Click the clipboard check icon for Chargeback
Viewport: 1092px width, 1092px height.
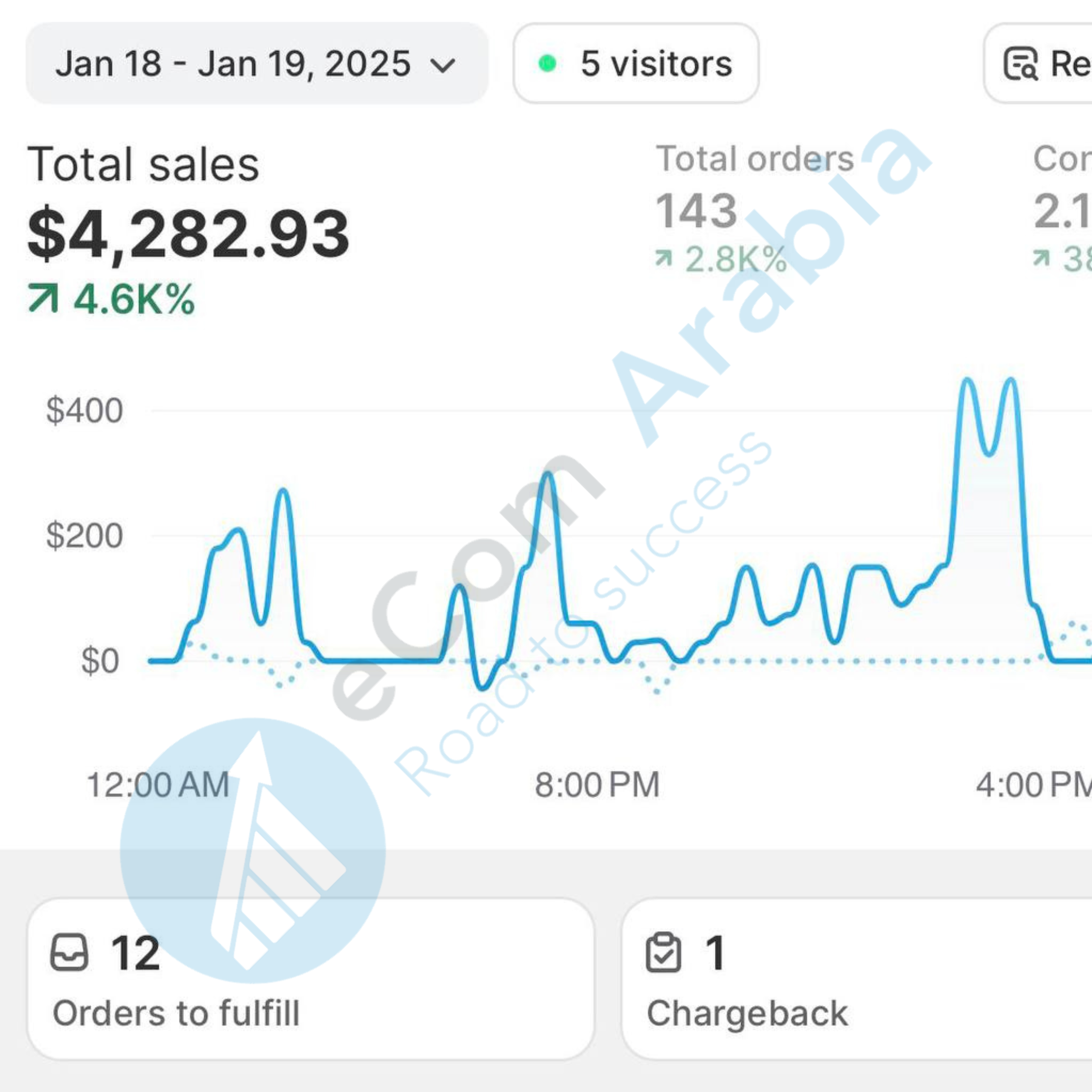pos(664,952)
